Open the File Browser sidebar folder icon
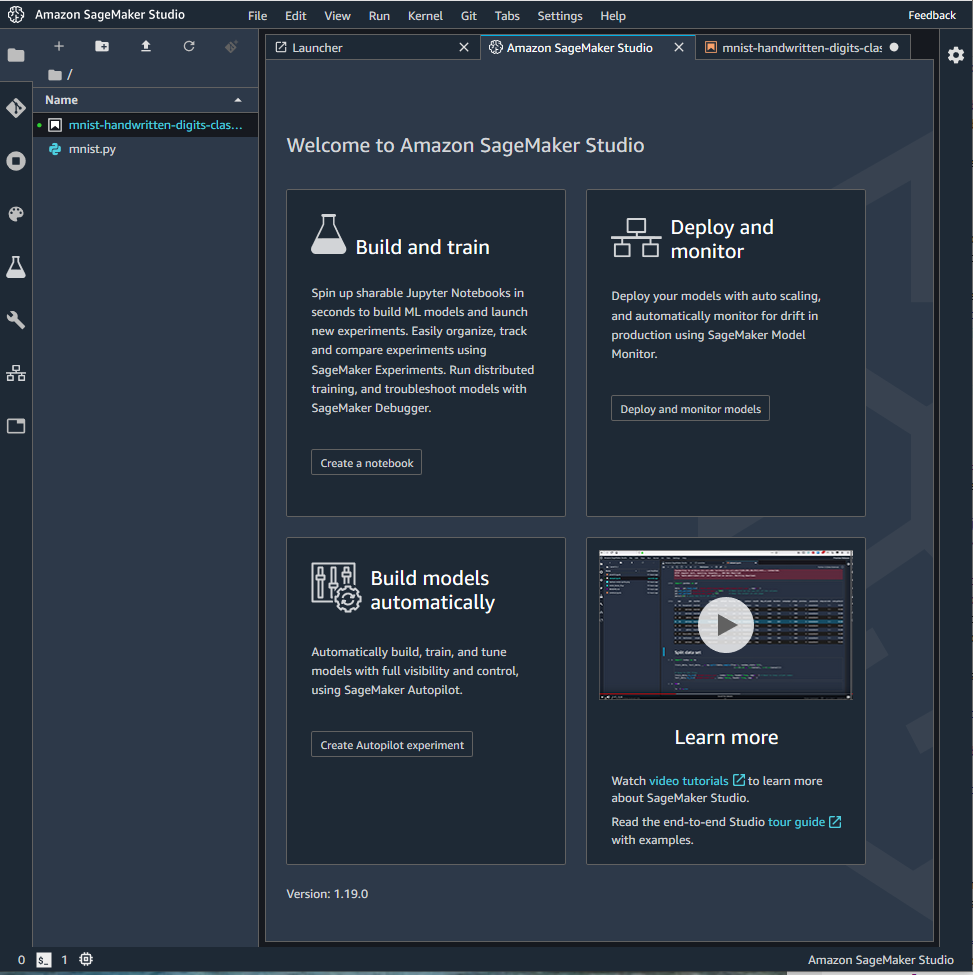The width and height of the screenshot is (973, 975). [x=16, y=55]
